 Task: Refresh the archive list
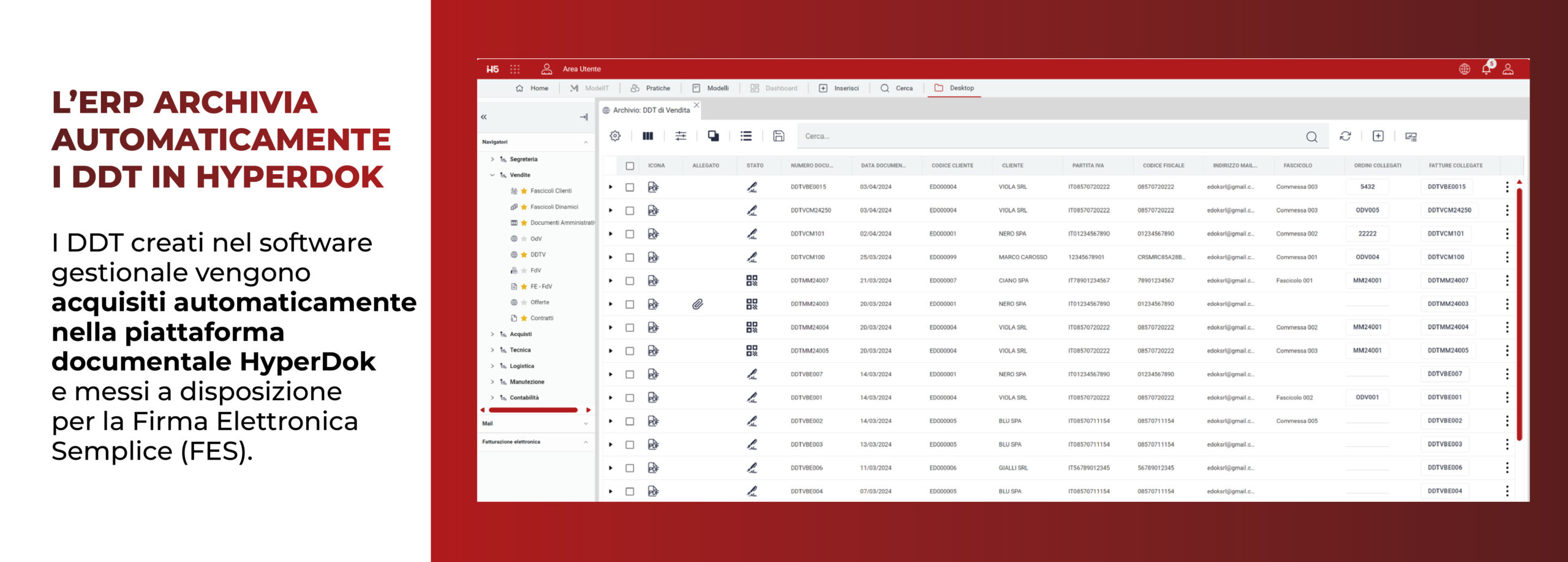[1345, 136]
